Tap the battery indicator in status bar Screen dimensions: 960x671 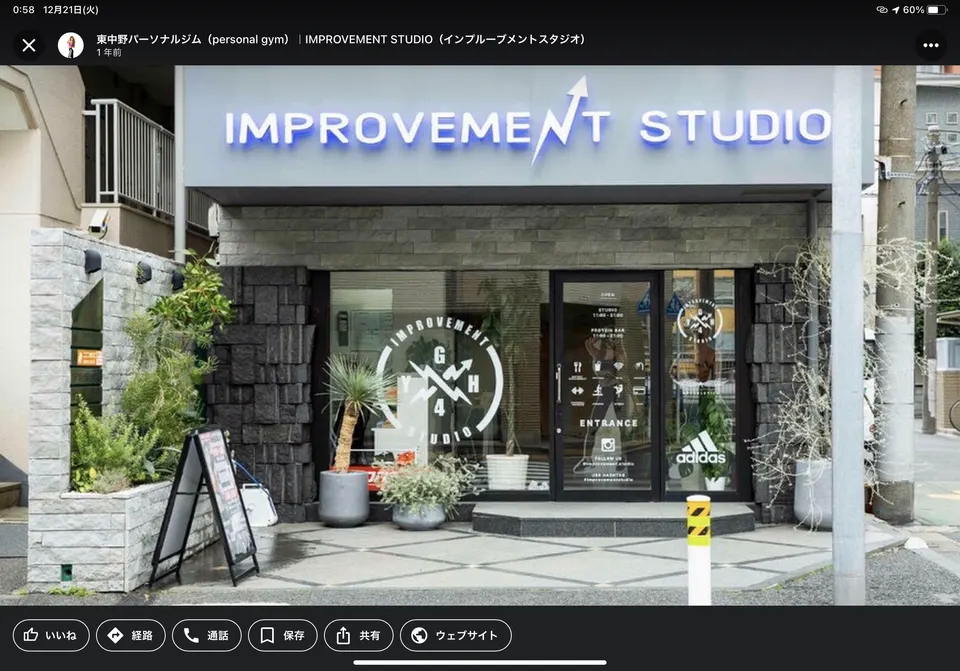pos(936,10)
